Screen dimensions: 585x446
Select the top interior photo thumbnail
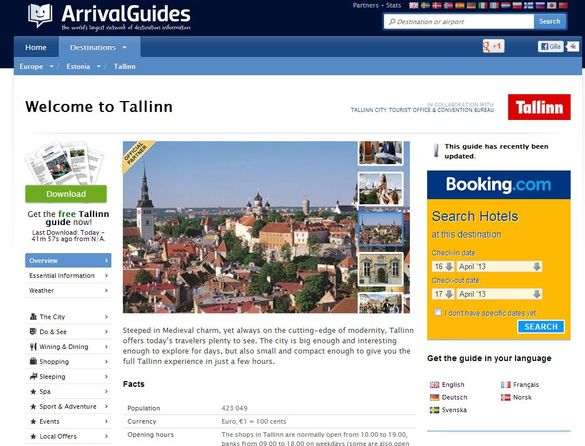(381, 153)
